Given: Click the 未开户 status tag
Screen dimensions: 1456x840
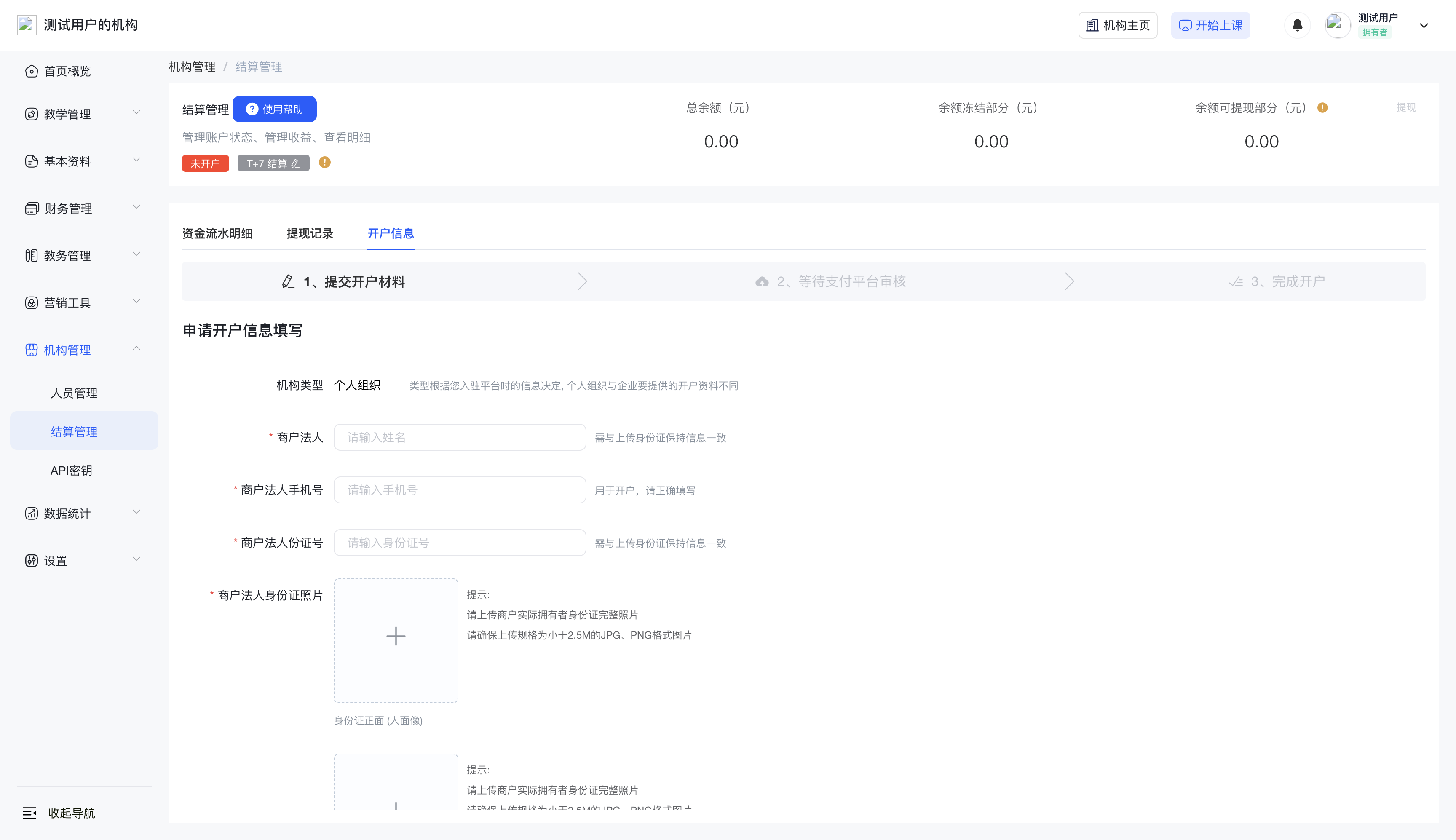Looking at the screenshot, I should [x=205, y=163].
